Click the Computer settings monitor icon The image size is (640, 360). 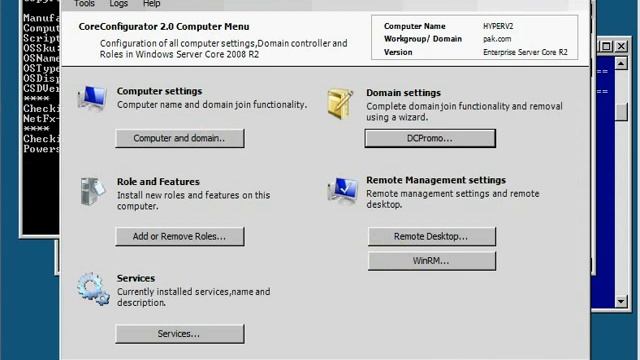(92, 98)
